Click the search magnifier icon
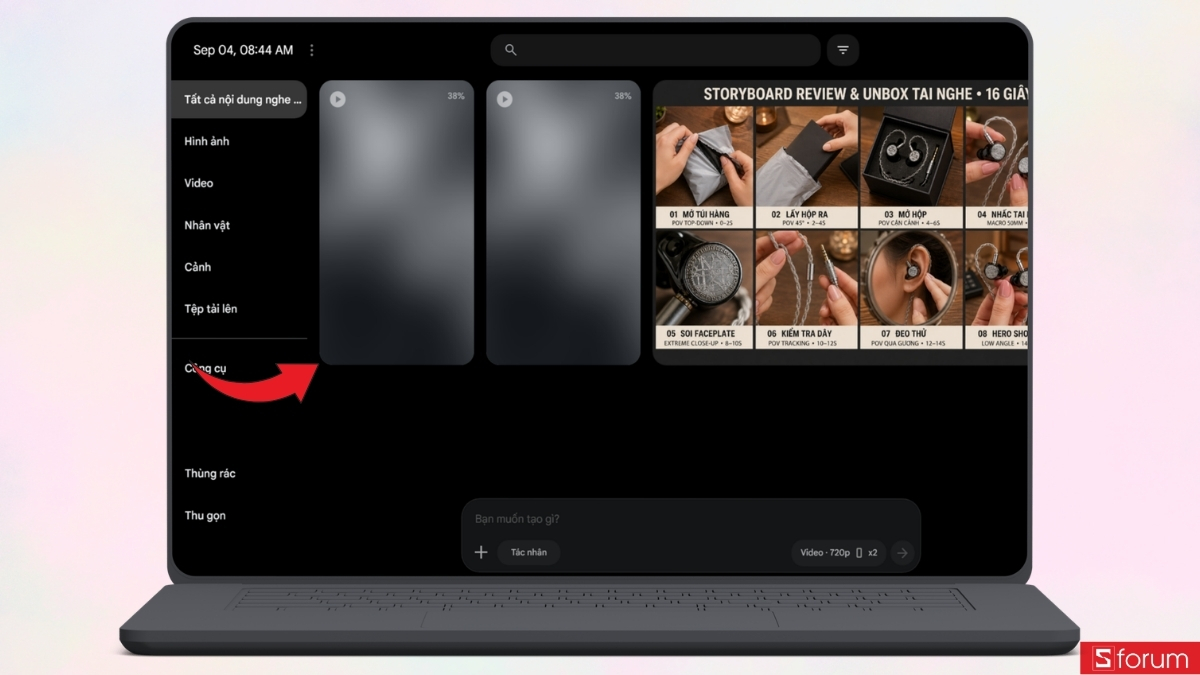 [x=510, y=50]
